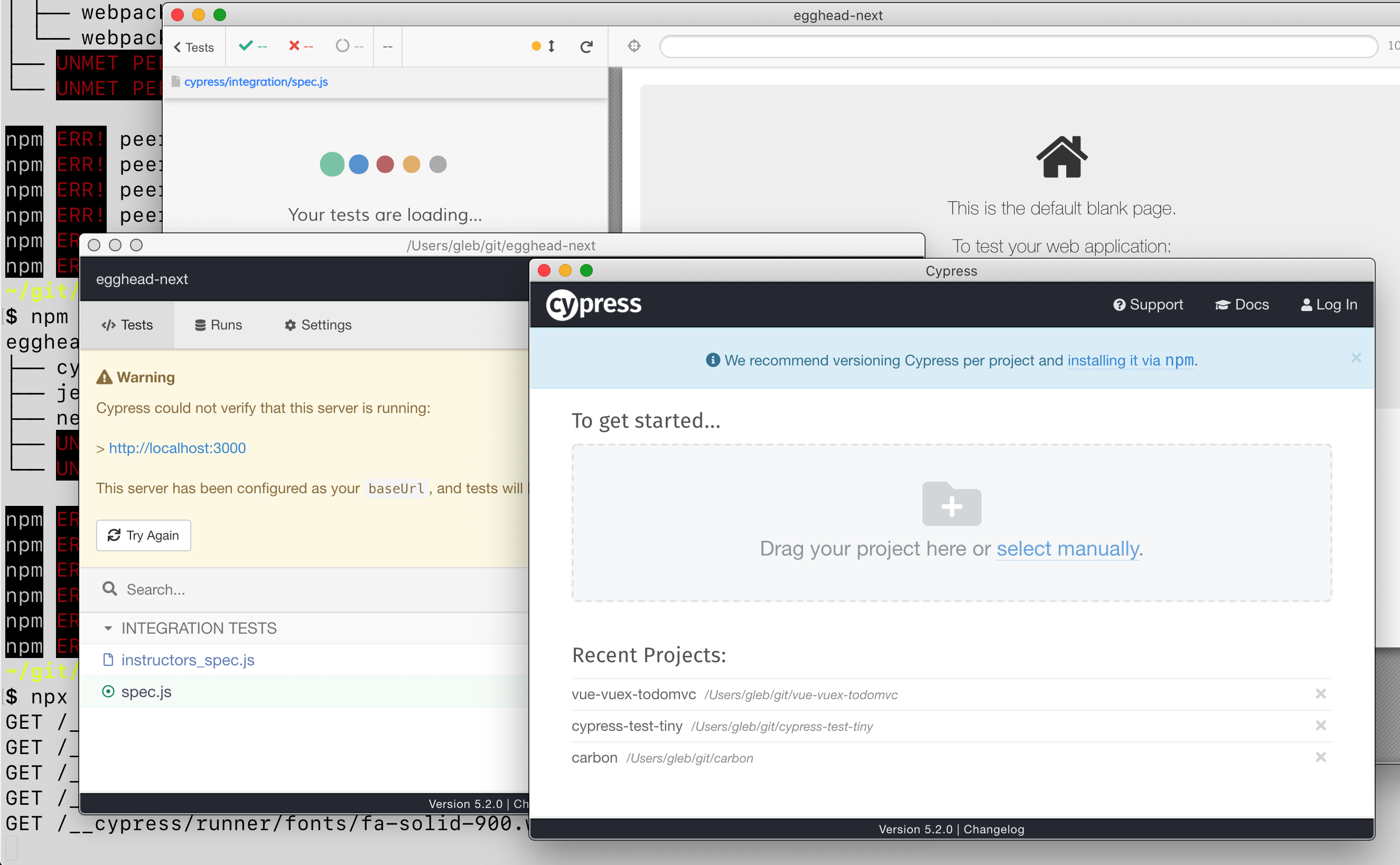
Task: Open the Settings tab
Action: pyautogui.click(x=317, y=325)
